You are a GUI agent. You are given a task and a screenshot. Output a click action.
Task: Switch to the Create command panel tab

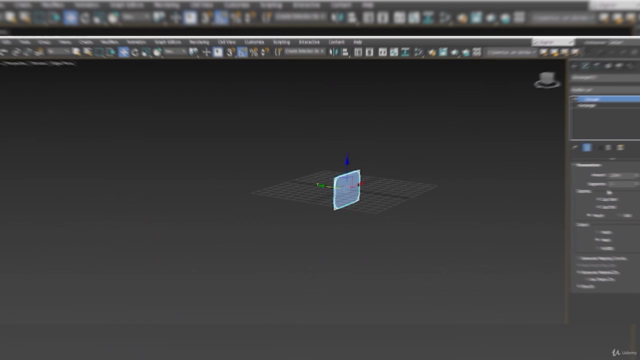574,66
